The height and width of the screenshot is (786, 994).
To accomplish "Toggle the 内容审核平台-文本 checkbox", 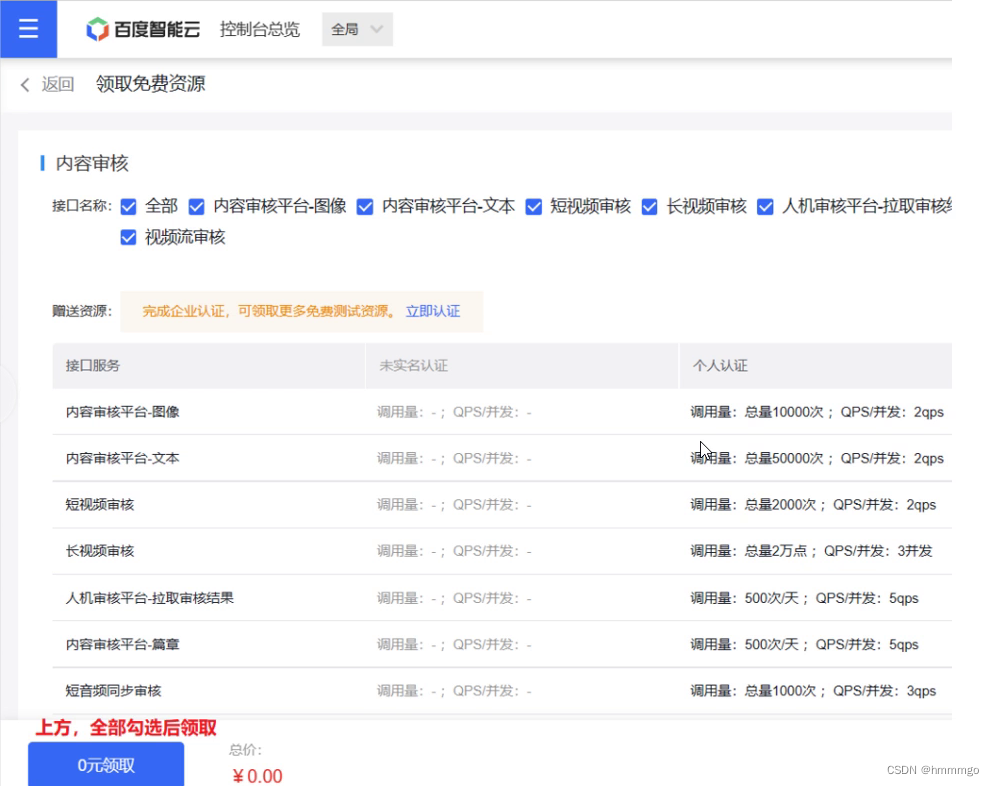I will (365, 207).
